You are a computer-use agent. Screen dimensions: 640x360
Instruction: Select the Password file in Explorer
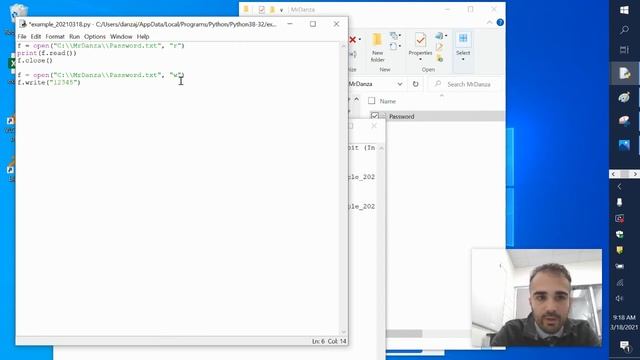click(x=402, y=116)
